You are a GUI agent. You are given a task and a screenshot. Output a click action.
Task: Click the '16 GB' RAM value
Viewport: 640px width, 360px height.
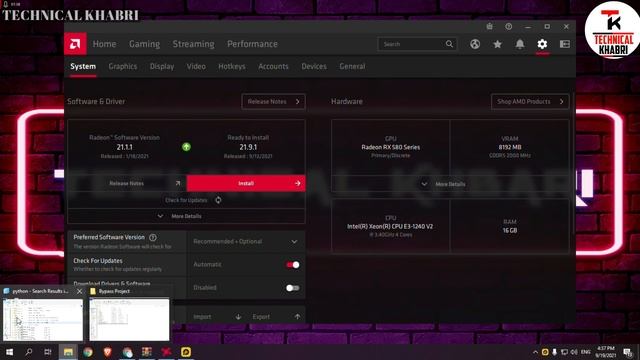510,230
